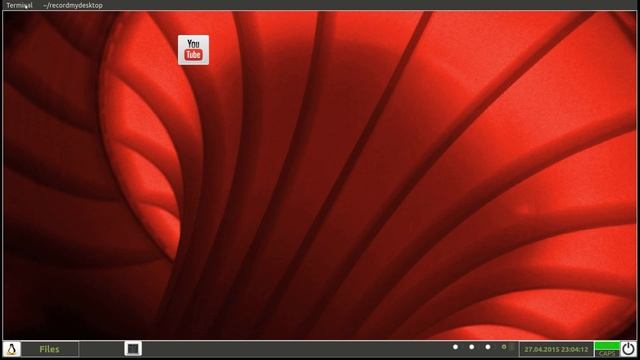Click the power button icon

[628, 349]
